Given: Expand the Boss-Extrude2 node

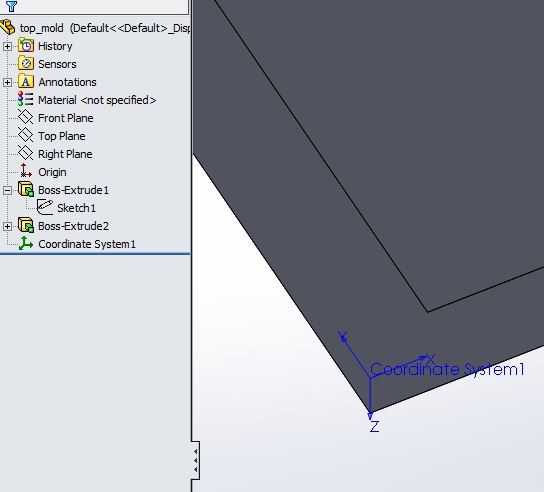Looking at the screenshot, I should [x=7, y=226].
